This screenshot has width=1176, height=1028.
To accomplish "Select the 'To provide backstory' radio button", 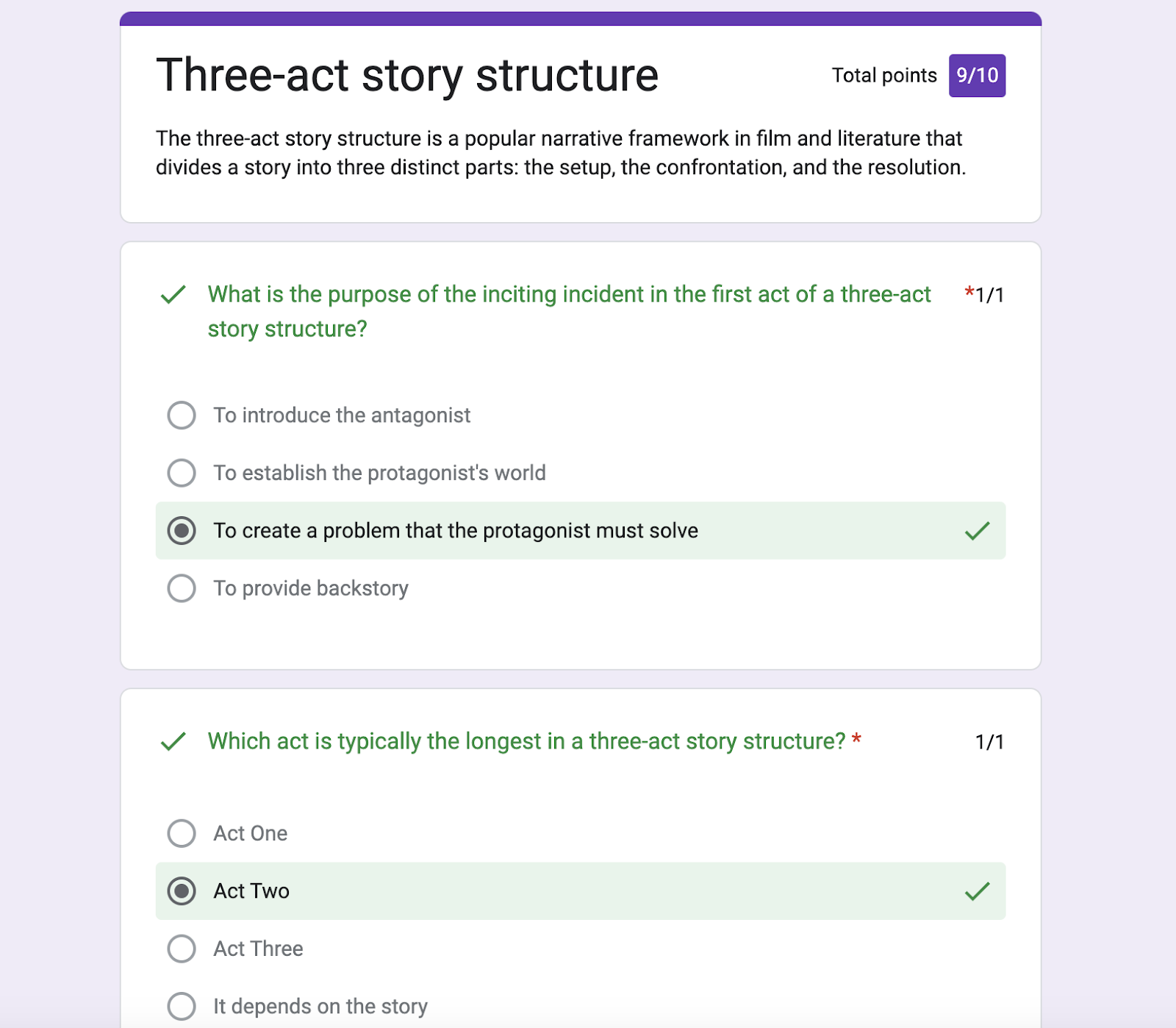I will click(182, 588).
